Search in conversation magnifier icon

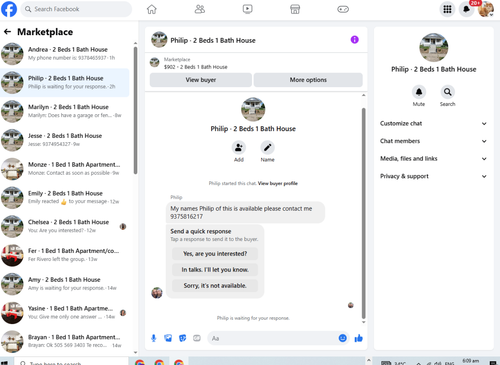click(447, 92)
